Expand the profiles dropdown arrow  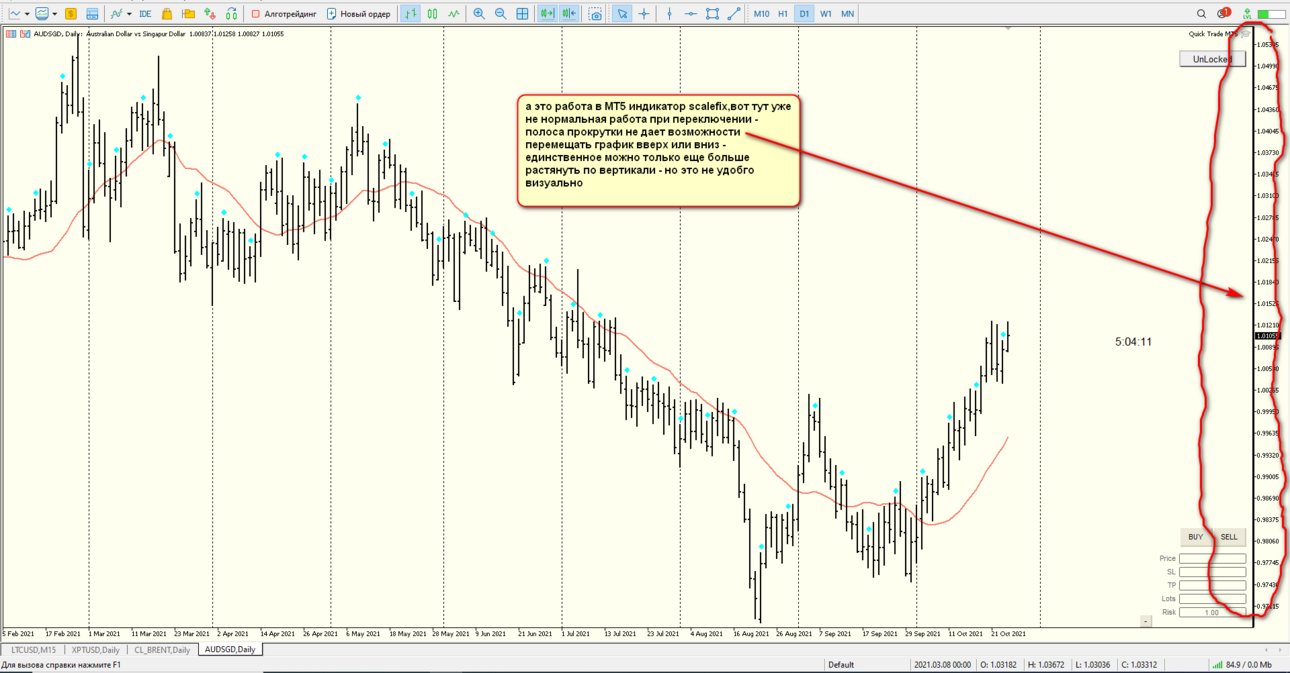[54, 14]
